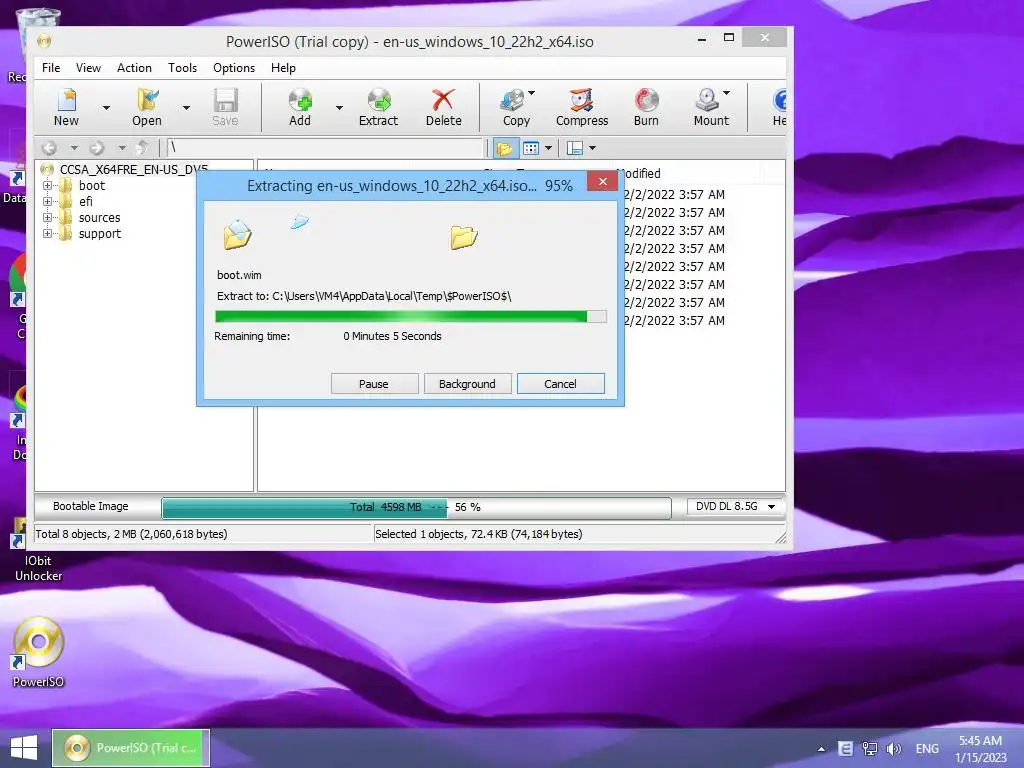The height and width of the screenshot is (768, 1024).
Task: Open the Help menu
Action: pos(283,68)
